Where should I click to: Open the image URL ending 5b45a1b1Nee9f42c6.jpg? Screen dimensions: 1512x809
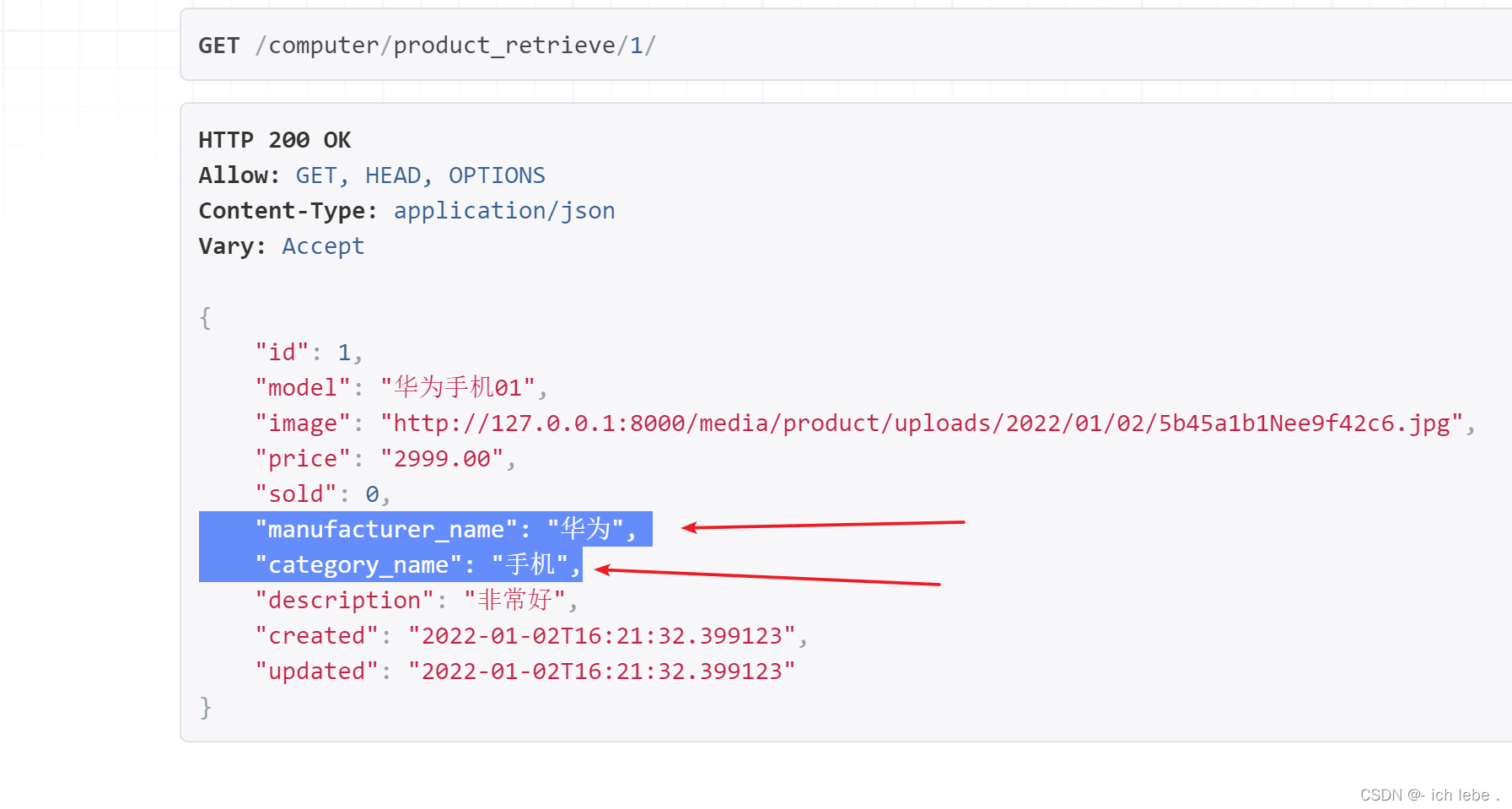(921, 423)
